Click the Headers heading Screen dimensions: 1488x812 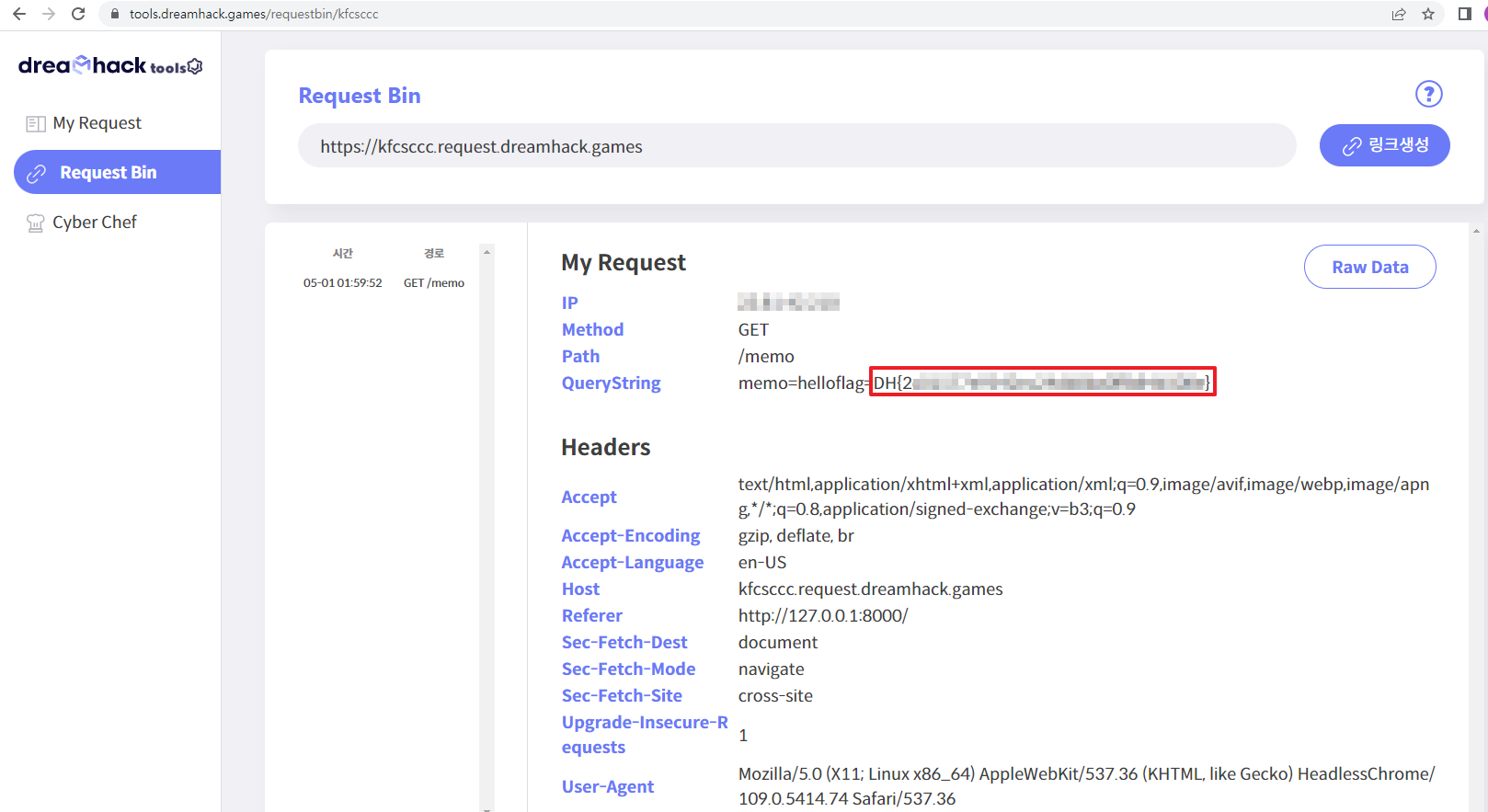click(606, 447)
